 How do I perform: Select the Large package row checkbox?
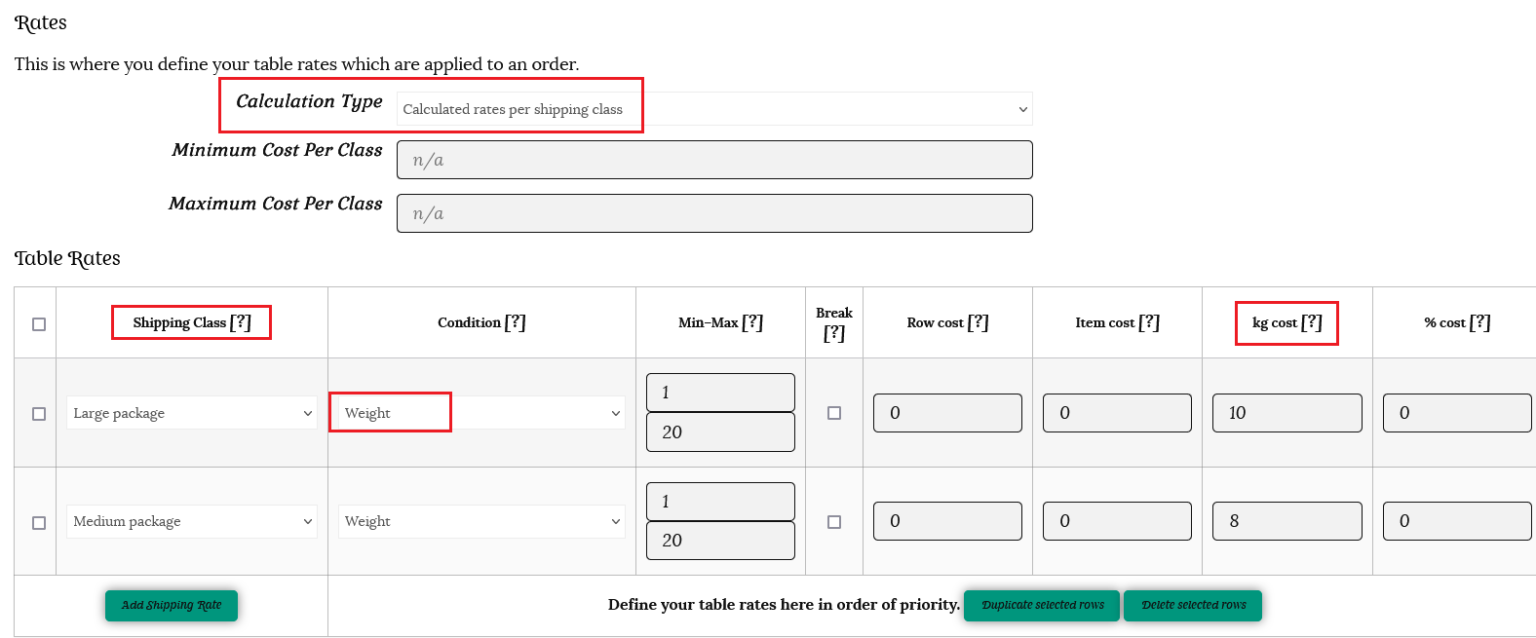pos(39,414)
